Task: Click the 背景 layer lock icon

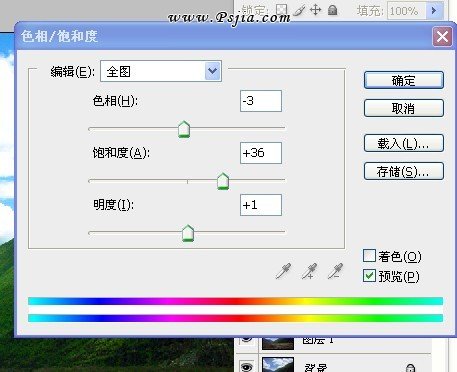Action: pyautogui.click(x=410, y=368)
